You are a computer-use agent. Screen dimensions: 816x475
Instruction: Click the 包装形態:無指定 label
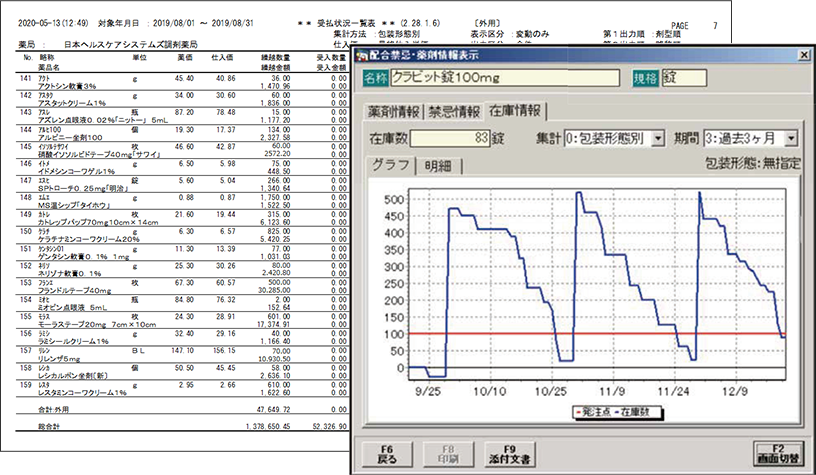(x=753, y=163)
